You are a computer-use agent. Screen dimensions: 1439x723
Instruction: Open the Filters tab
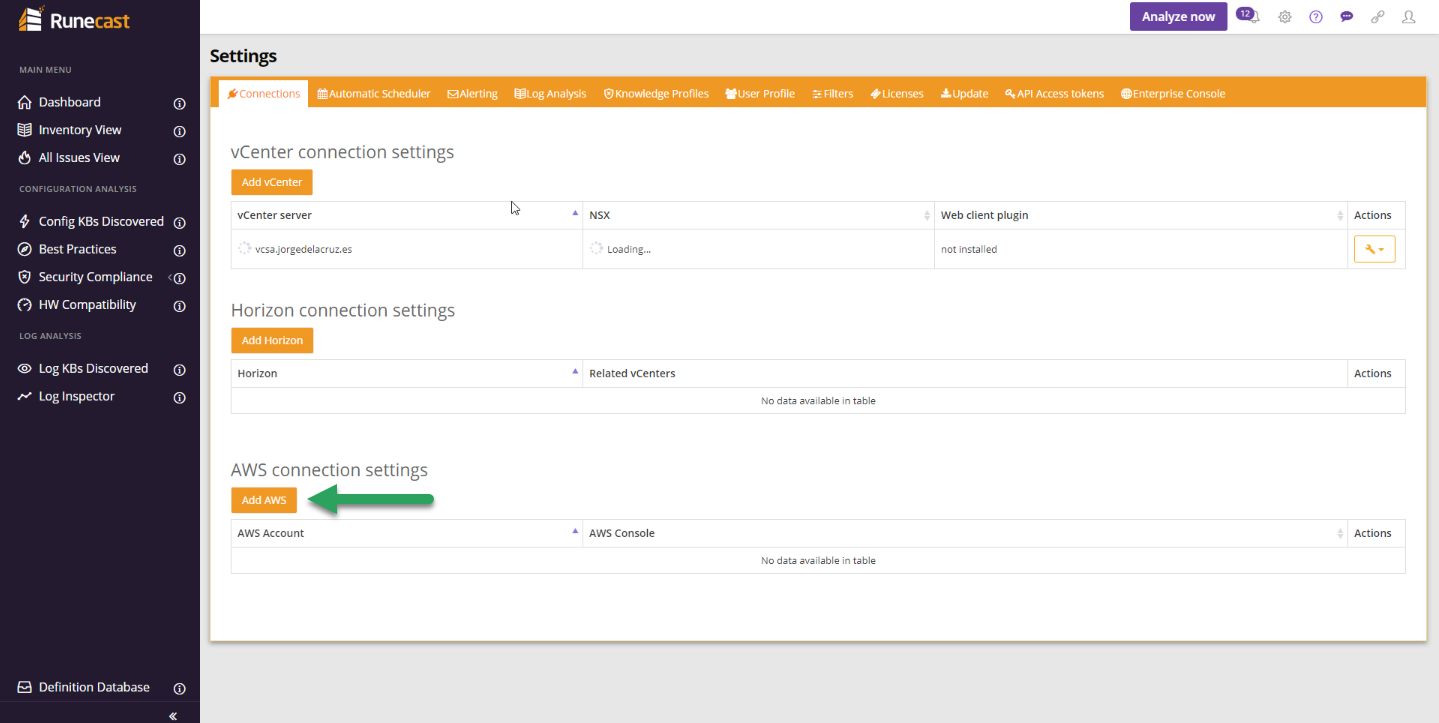[832, 94]
